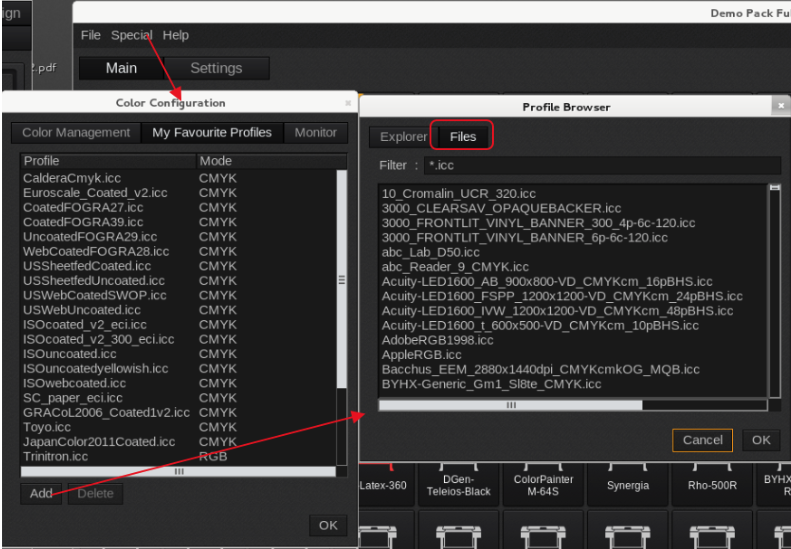Open the Help menu
The height and width of the screenshot is (549, 791).
176,35
